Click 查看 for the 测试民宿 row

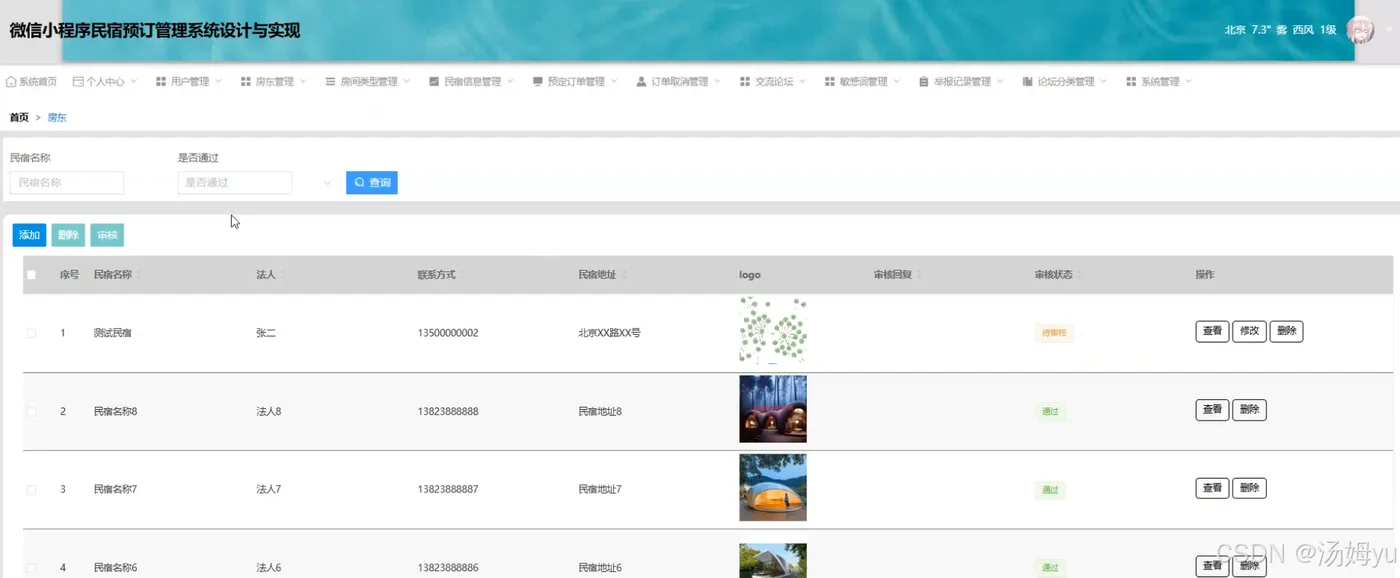pyautogui.click(x=1212, y=332)
